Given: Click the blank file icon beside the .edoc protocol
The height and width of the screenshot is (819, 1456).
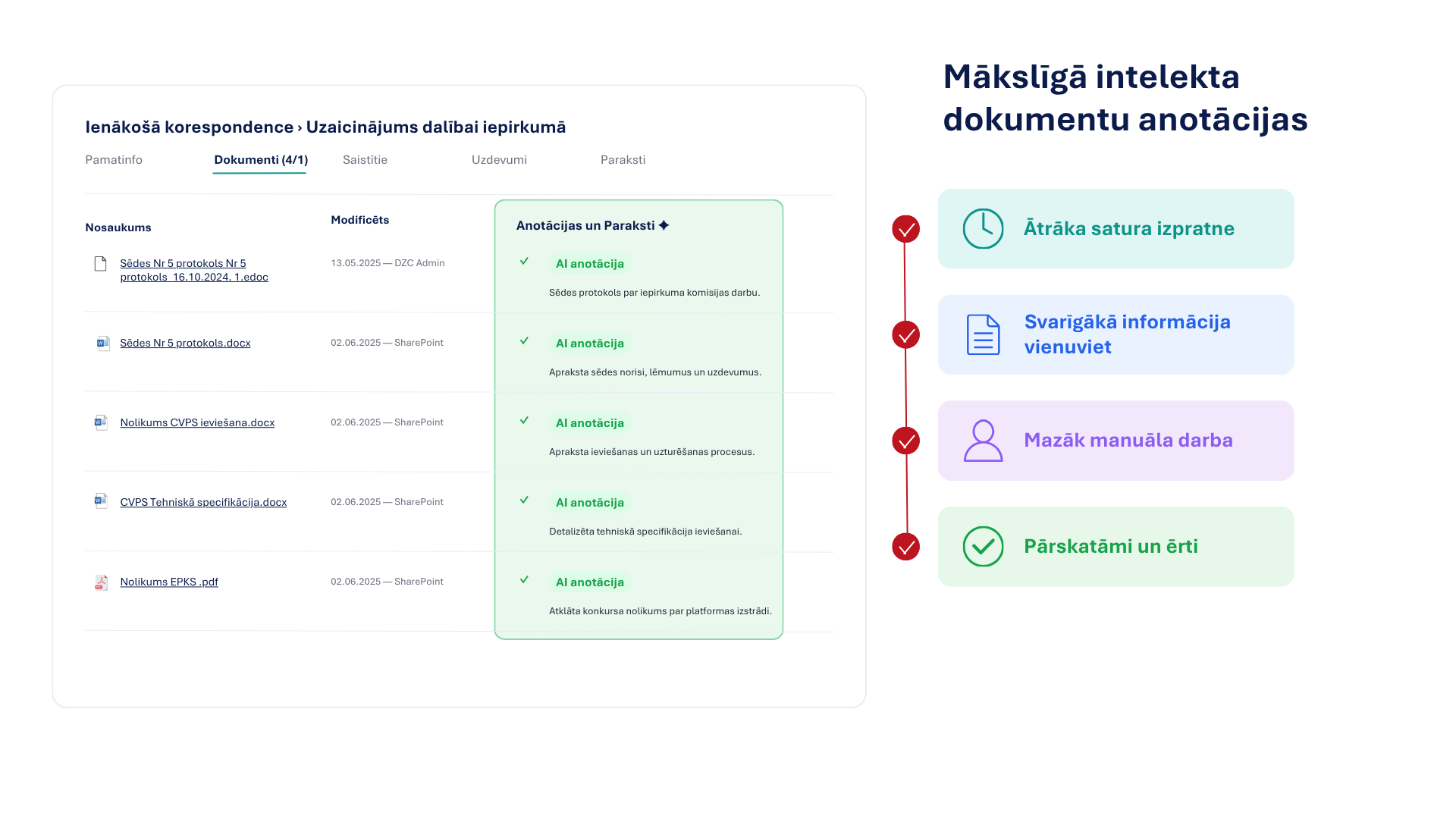Looking at the screenshot, I should tap(100, 263).
